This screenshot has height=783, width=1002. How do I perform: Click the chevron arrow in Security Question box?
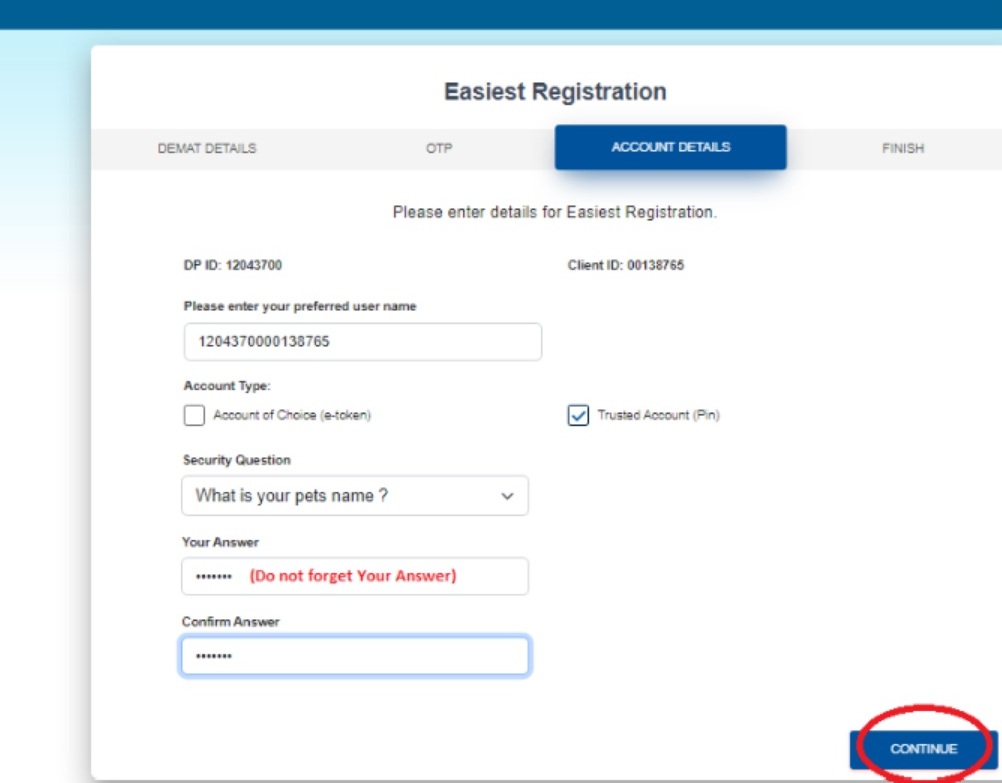[x=507, y=496]
